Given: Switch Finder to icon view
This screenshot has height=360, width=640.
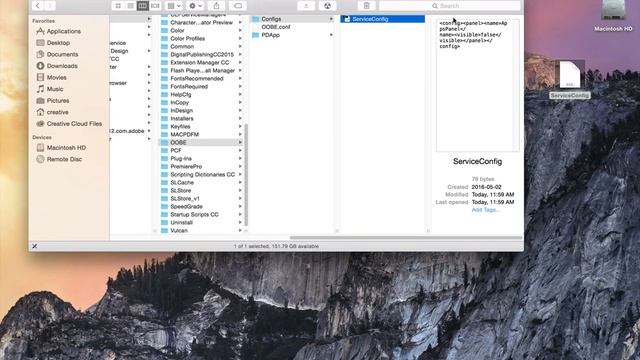Looking at the screenshot, I should (118, 6).
